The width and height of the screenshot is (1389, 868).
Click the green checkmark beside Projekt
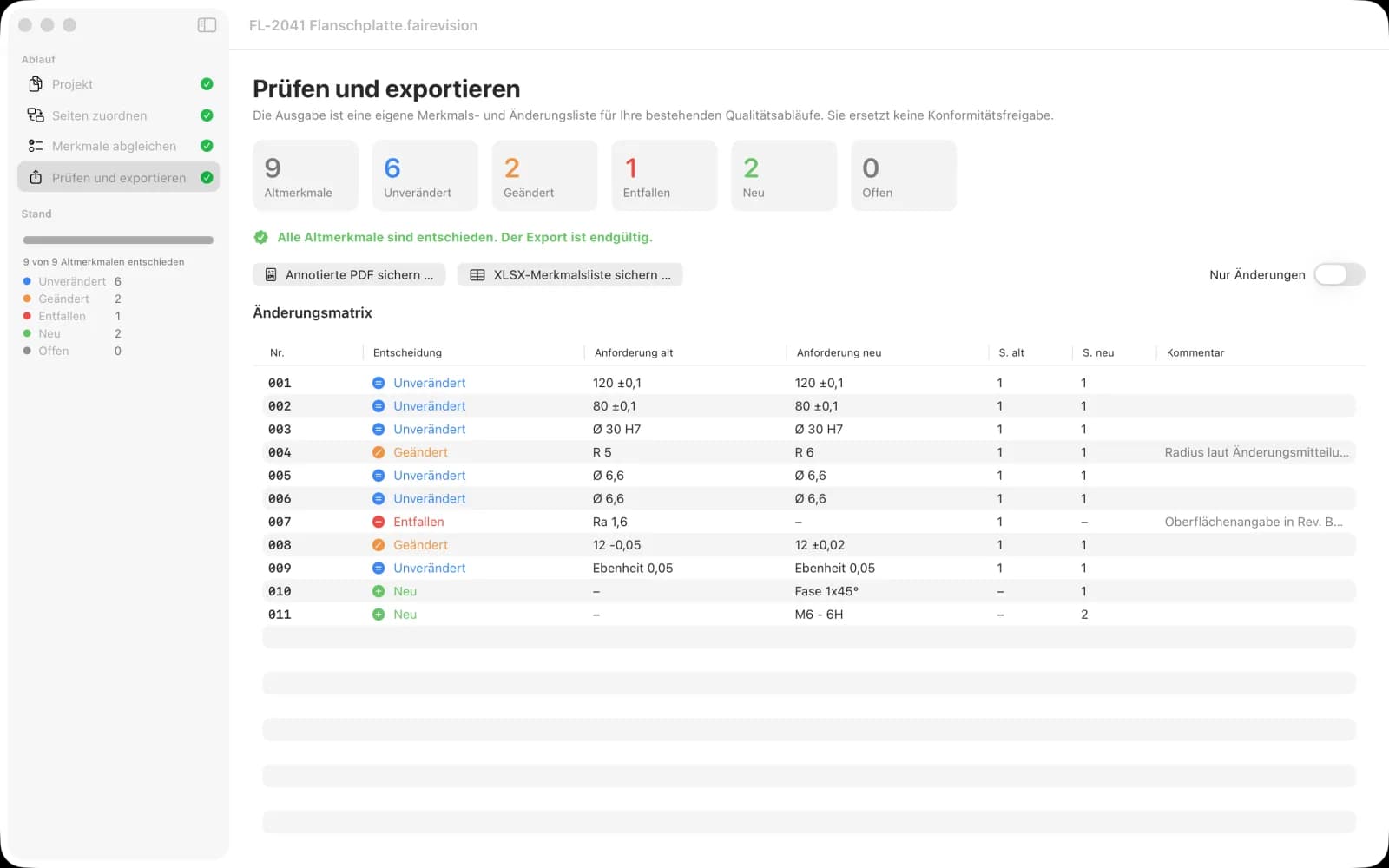[207, 84]
